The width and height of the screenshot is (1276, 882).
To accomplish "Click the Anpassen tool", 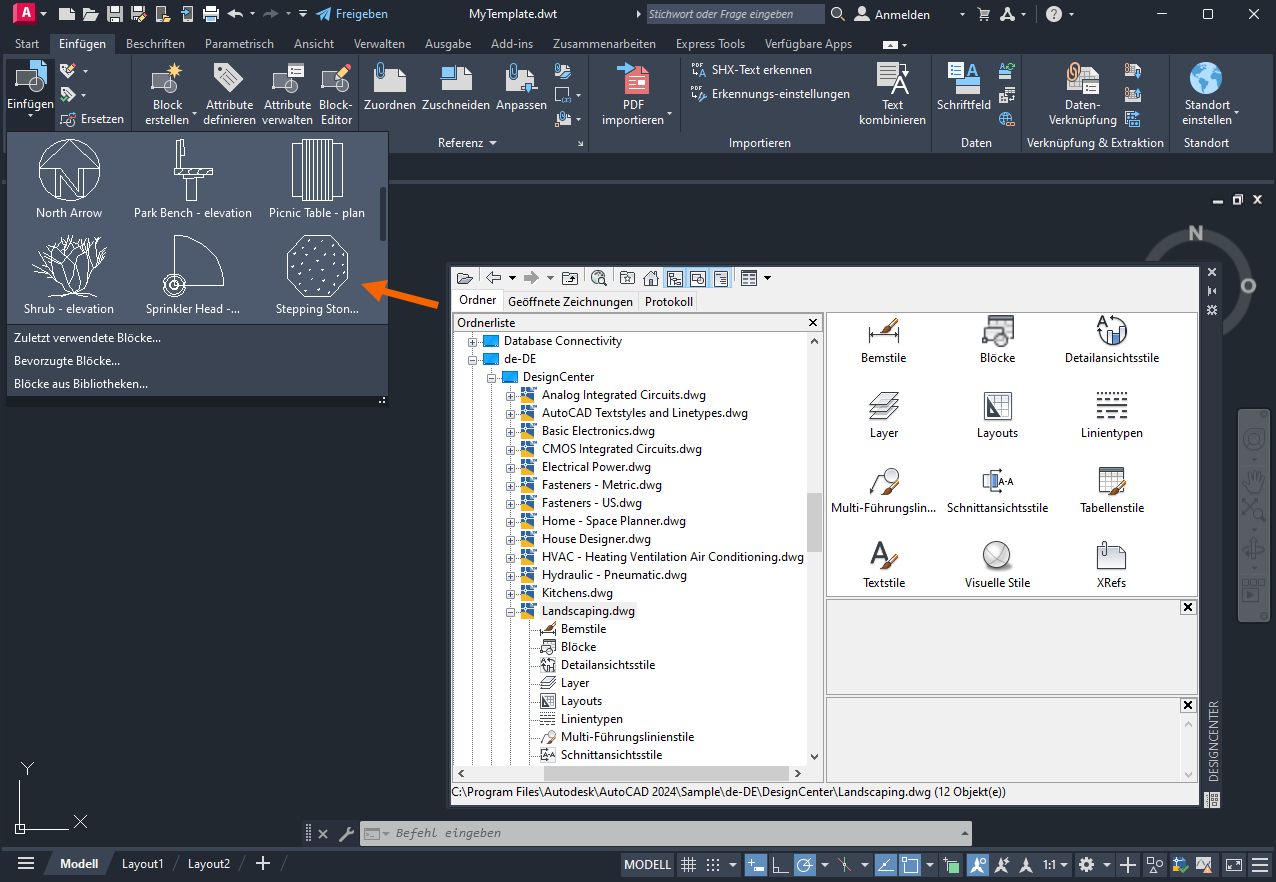I will tap(522, 87).
